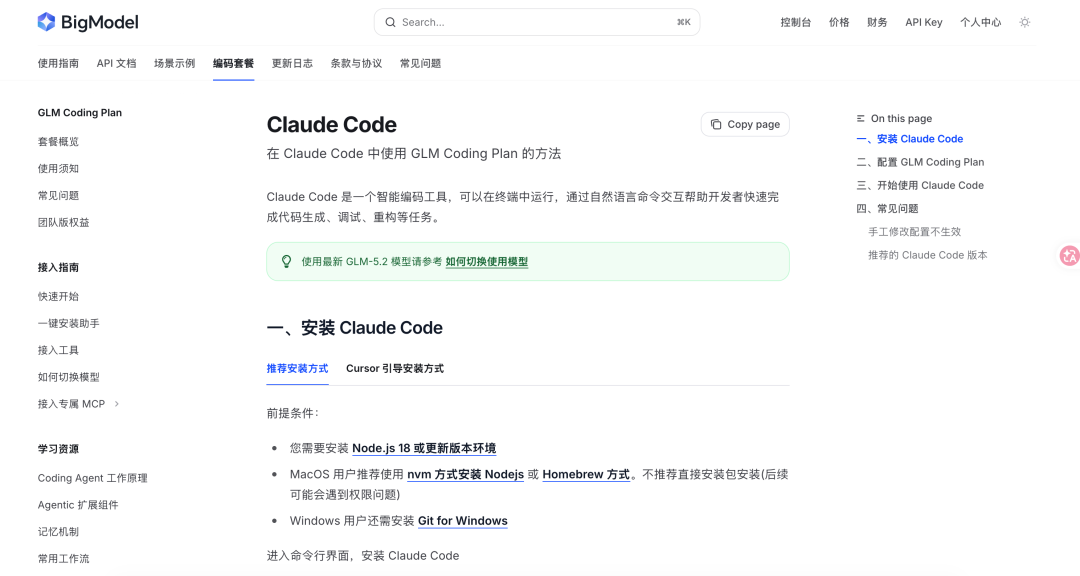Screen dimensions: 1080x576
Task: Click the On this page list icon
Action: pyautogui.click(x=860, y=119)
